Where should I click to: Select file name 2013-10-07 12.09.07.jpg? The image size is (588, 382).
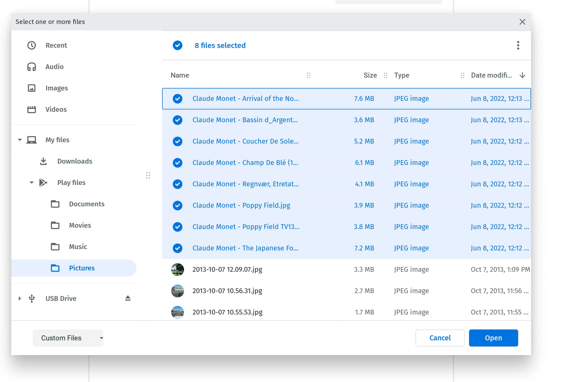[227, 270]
